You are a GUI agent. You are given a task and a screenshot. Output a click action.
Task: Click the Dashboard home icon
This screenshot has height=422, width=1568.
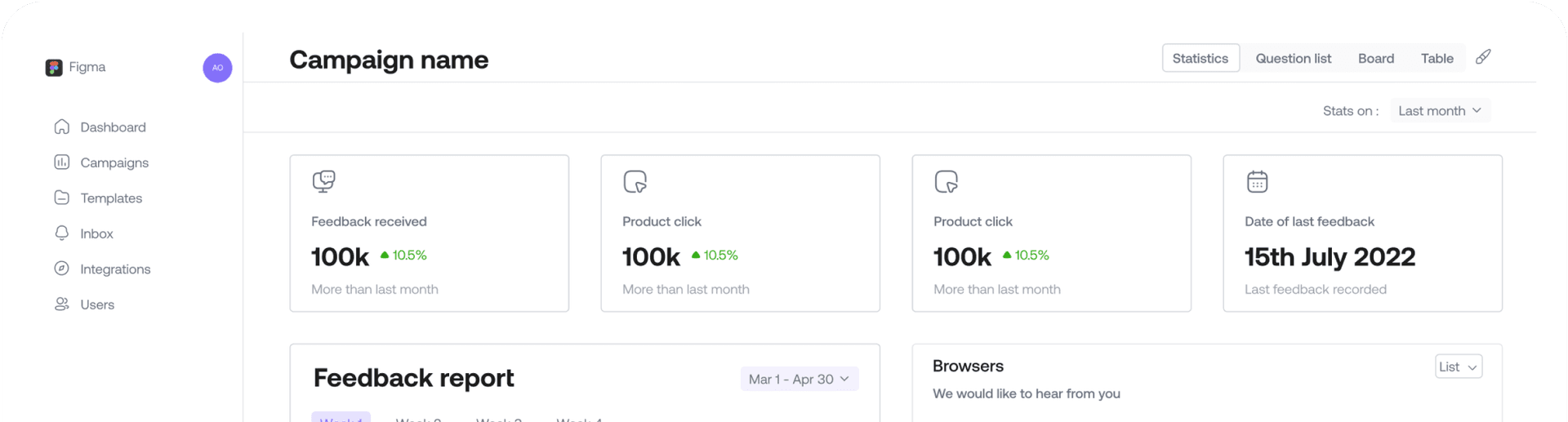[x=62, y=127]
